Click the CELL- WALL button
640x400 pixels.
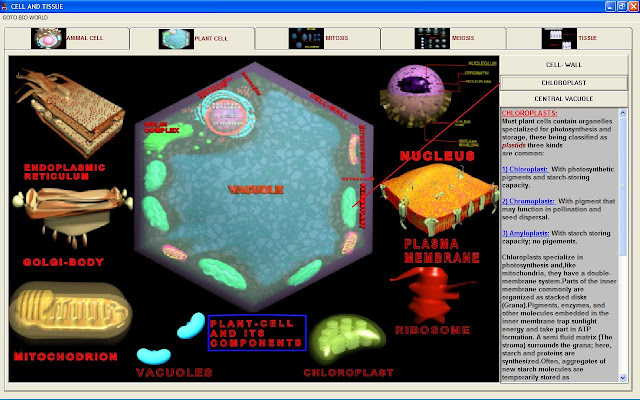click(564, 65)
